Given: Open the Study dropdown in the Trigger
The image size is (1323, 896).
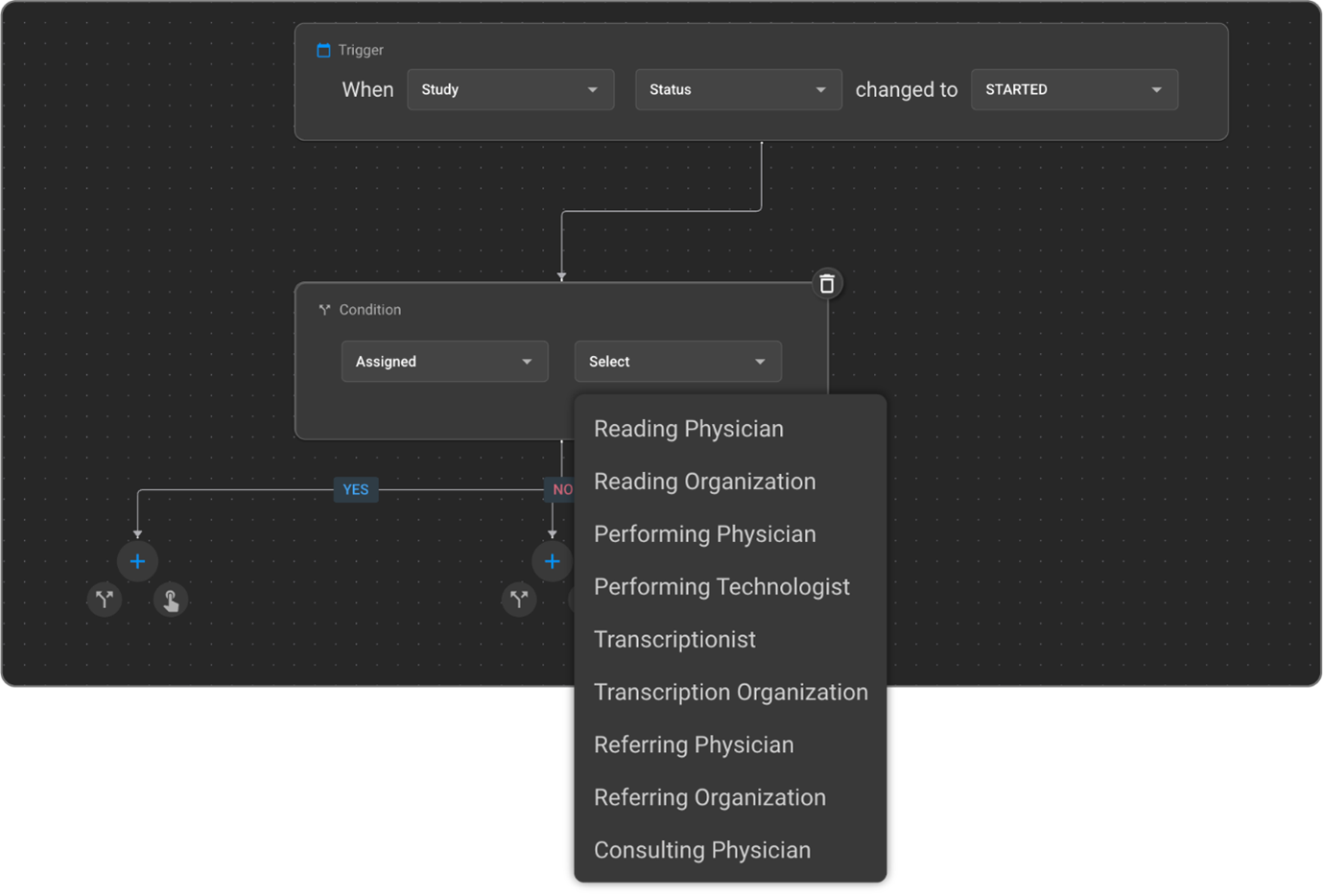Looking at the screenshot, I should pos(510,89).
